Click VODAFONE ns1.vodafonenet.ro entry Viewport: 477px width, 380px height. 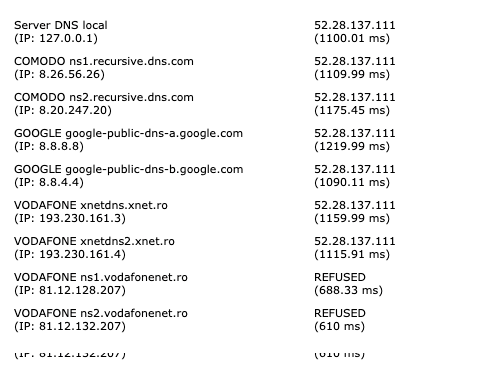[x=101, y=277]
